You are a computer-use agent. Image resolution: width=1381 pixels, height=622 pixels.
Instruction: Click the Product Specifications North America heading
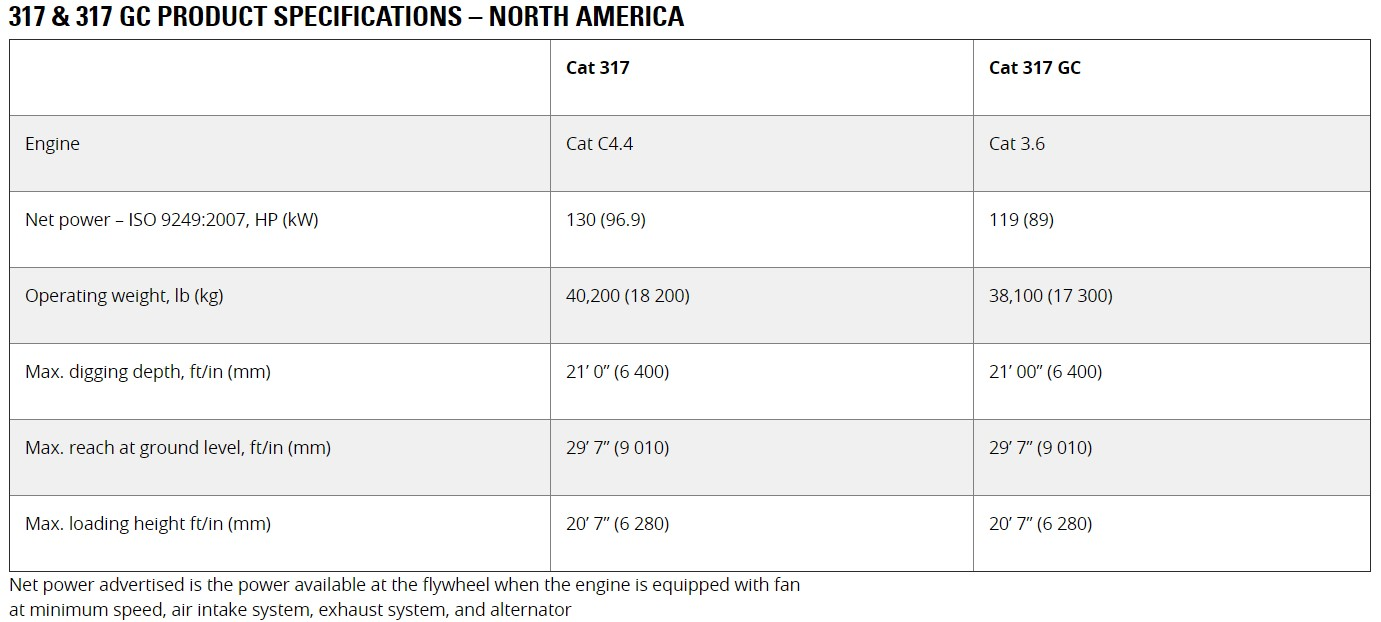[x=346, y=16]
